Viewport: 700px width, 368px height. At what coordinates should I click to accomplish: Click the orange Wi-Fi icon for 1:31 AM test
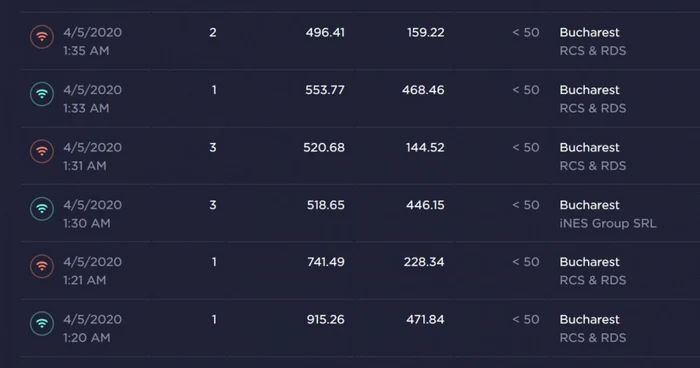(x=42, y=151)
